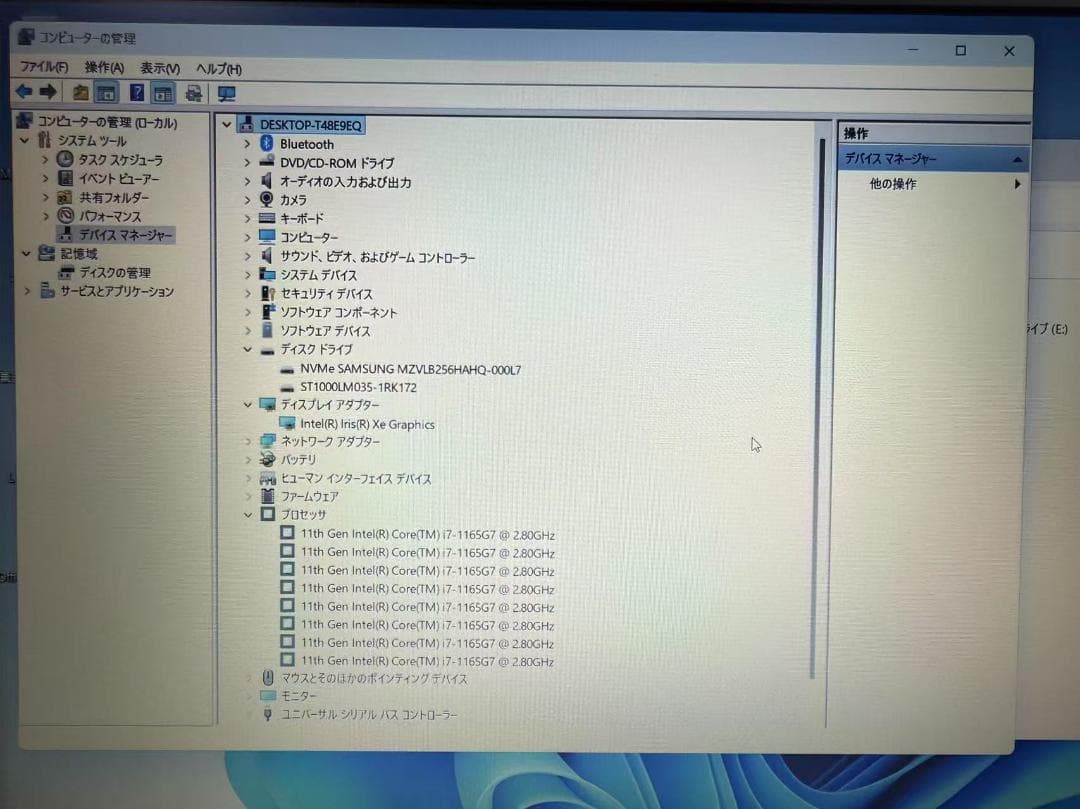Open the blue question mark Help icon
Viewport: 1080px width, 809px height.
pyautogui.click(x=137, y=93)
